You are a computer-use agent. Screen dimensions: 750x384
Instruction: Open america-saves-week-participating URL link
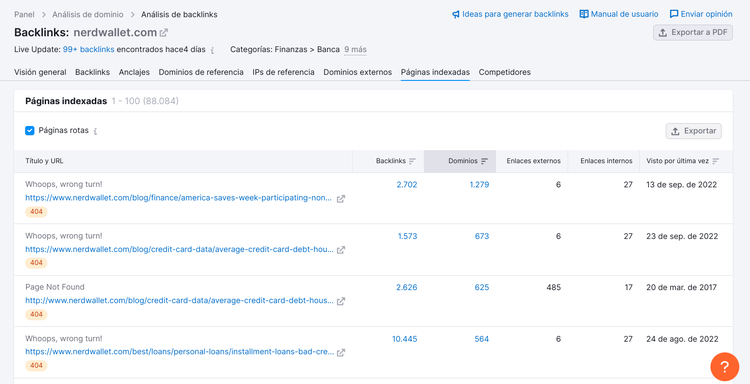(x=179, y=198)
